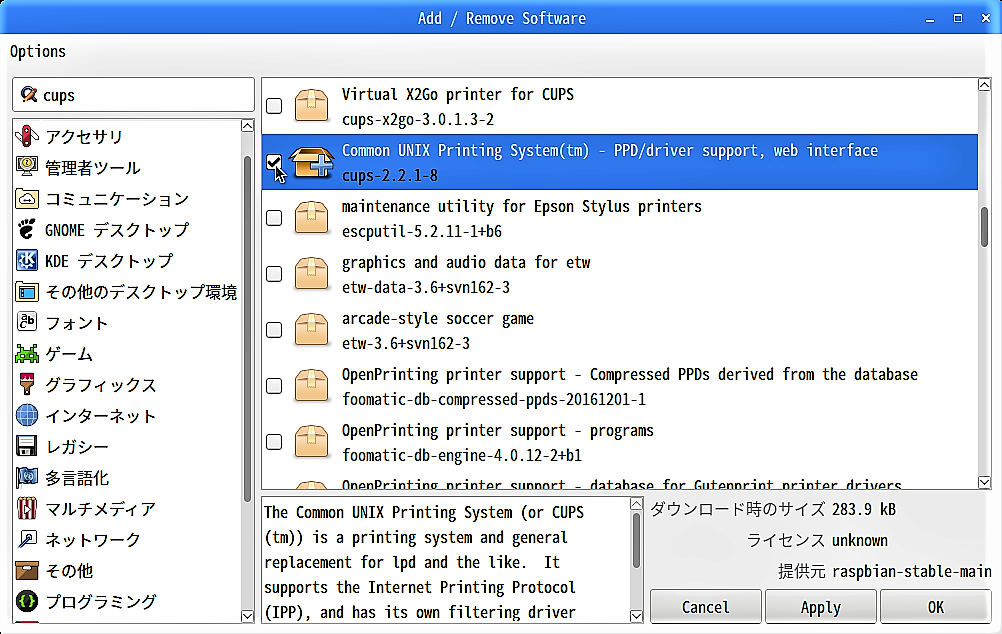Select the ゲーム space invader icon
The height and width of the screenshot is (634, 1002).
pos(27,353)
